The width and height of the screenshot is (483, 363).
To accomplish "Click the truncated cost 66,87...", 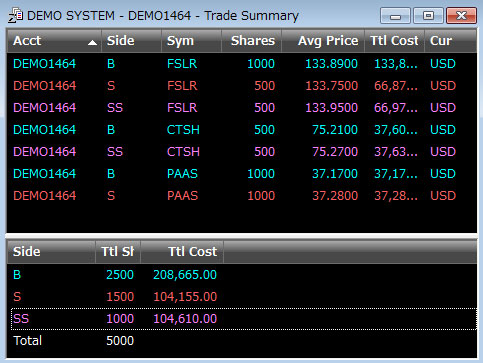I will 396,86.
